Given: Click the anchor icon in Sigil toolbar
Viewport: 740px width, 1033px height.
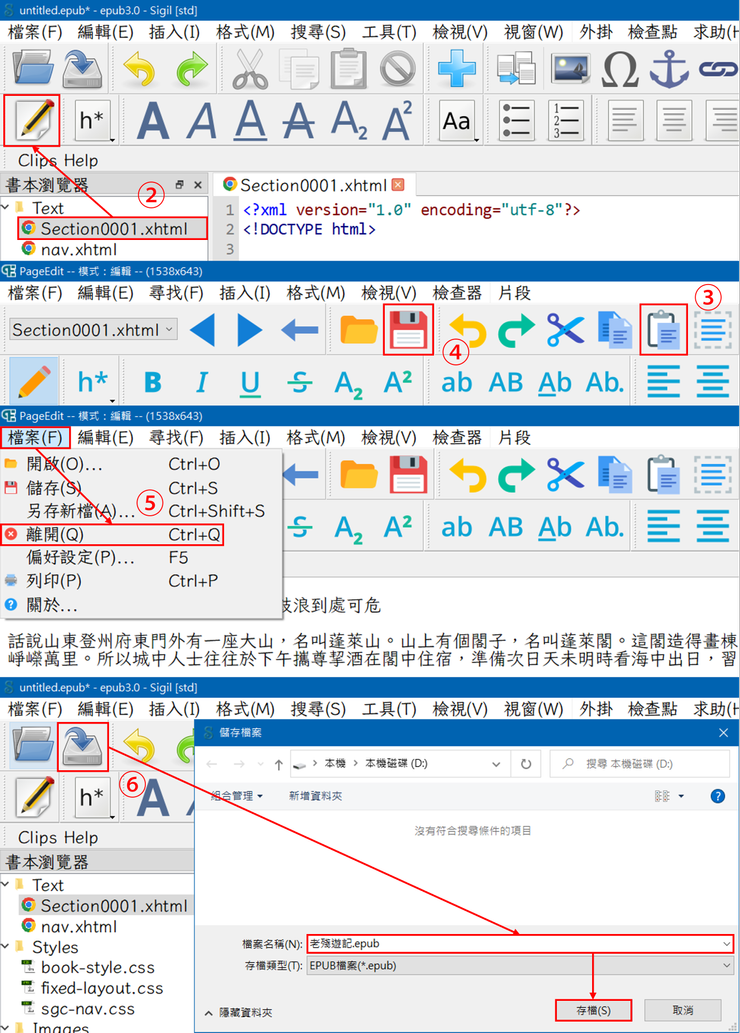Looking at the screenshot, I should click(x=670, y=69).
